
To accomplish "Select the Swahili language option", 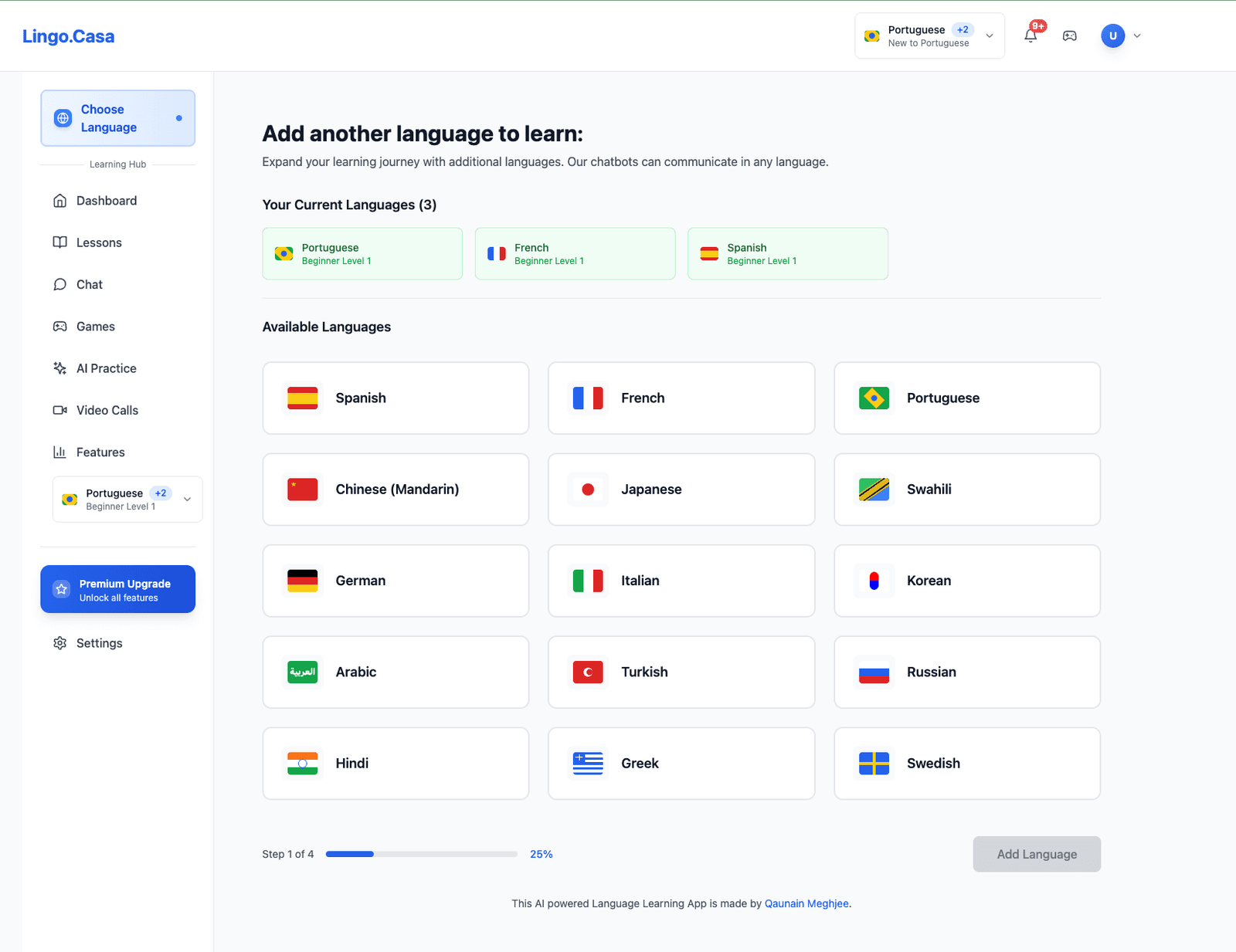I will coord(966,490).
